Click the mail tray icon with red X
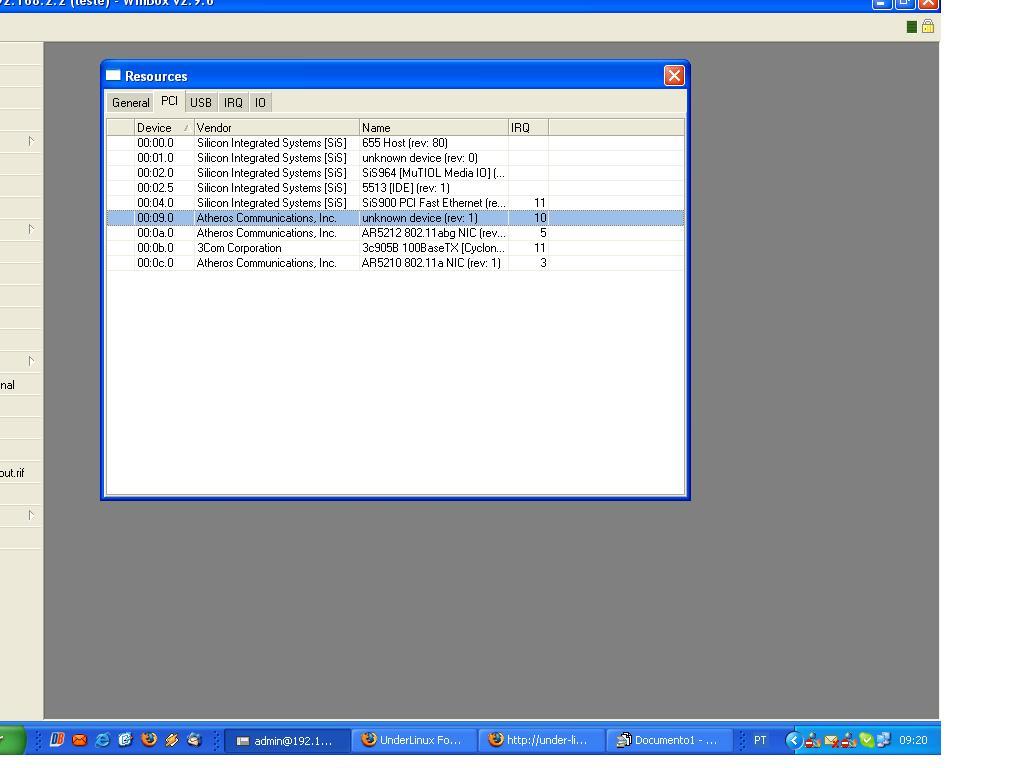The height and width of the screenshot is (768, 1024). 831,740
